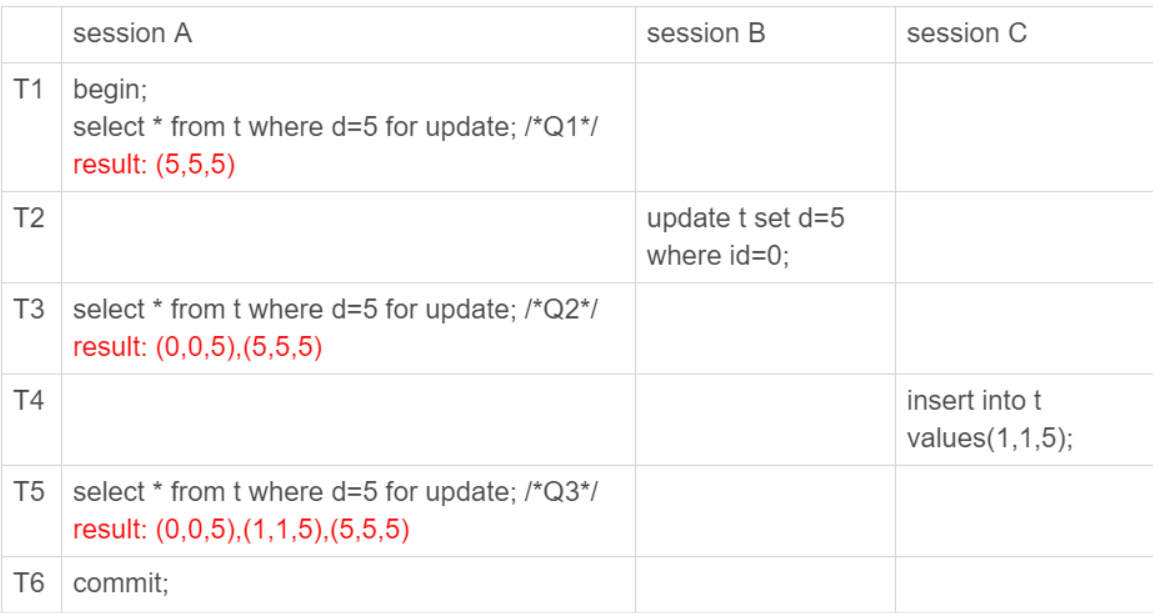1153x613 pixels.
Task: Click the session C column header
Action: tap(966, 34)
